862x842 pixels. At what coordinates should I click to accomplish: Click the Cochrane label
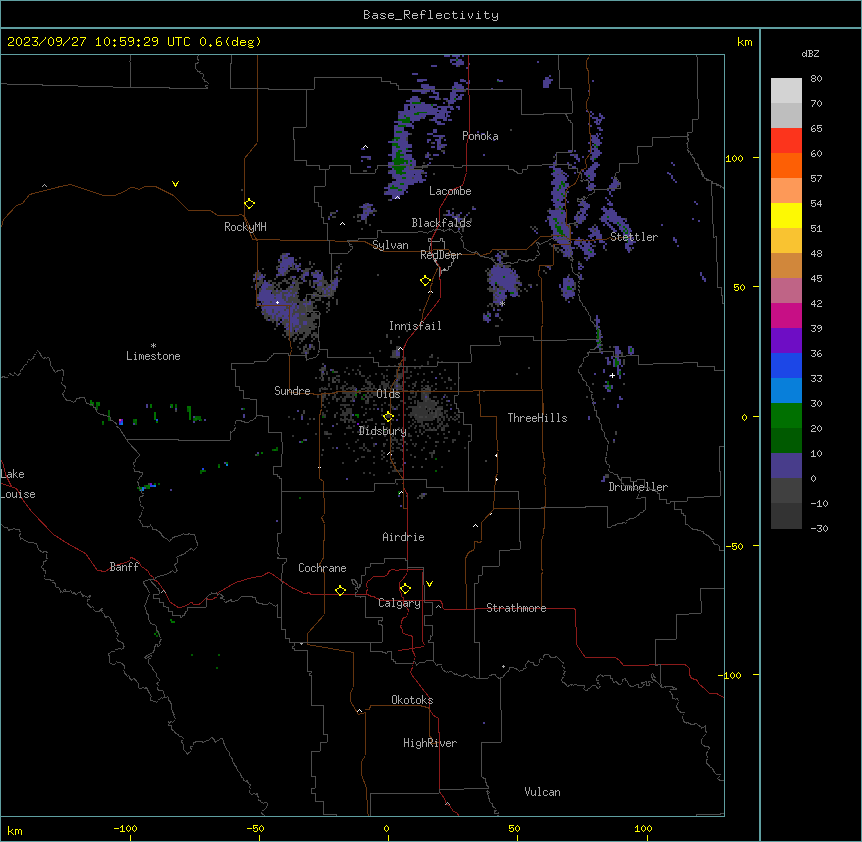pos(322,568)
